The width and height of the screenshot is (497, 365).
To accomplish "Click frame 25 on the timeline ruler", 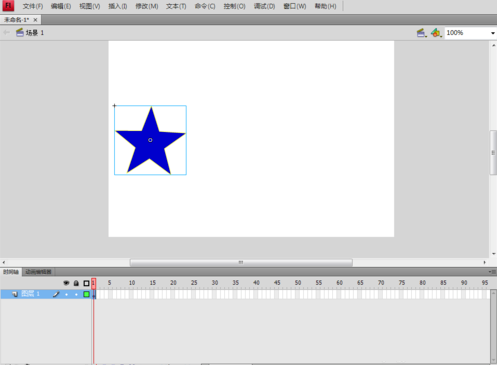I will (194, 283).
